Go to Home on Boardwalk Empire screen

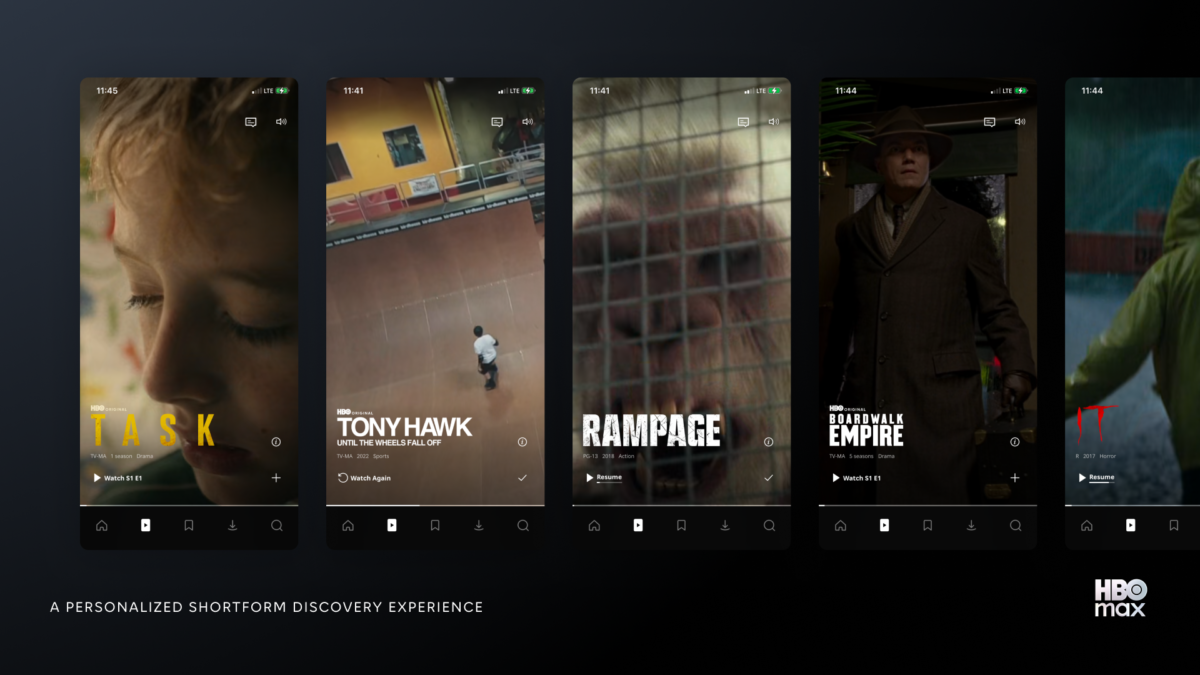point(840,526)
